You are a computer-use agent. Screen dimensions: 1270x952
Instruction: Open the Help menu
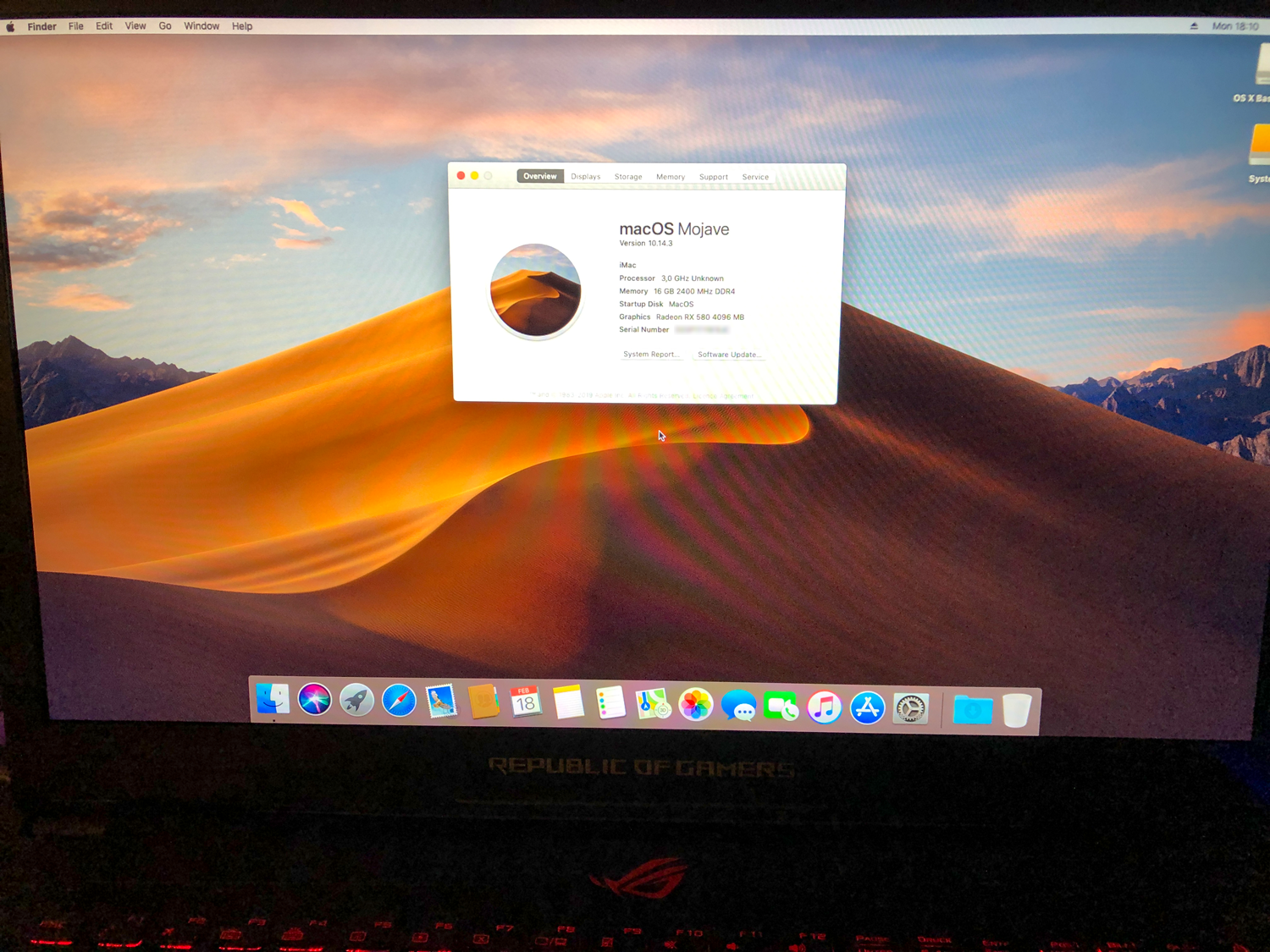point(242,26)
